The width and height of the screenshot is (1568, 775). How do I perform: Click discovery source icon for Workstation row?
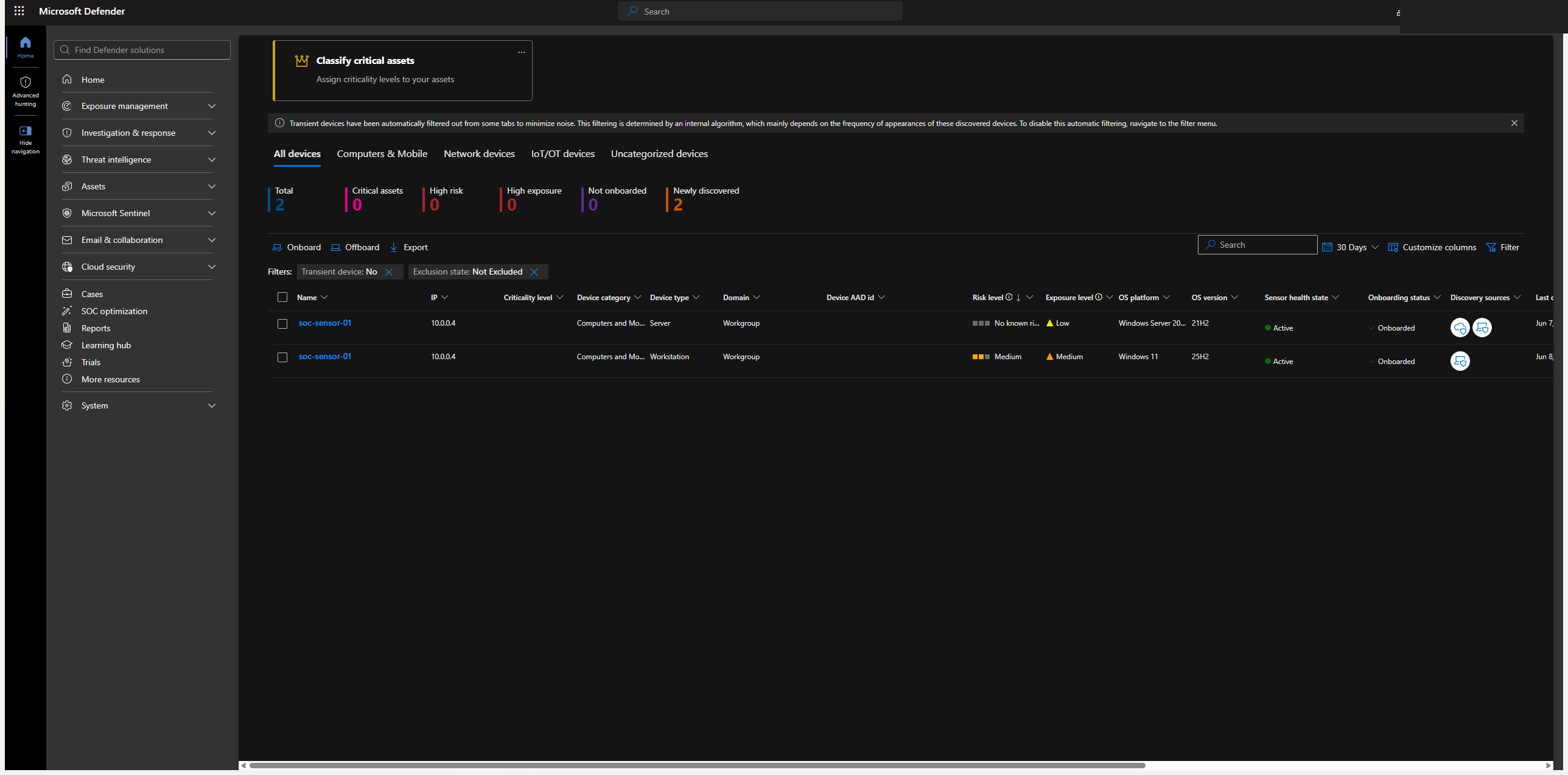(1460, 361)
